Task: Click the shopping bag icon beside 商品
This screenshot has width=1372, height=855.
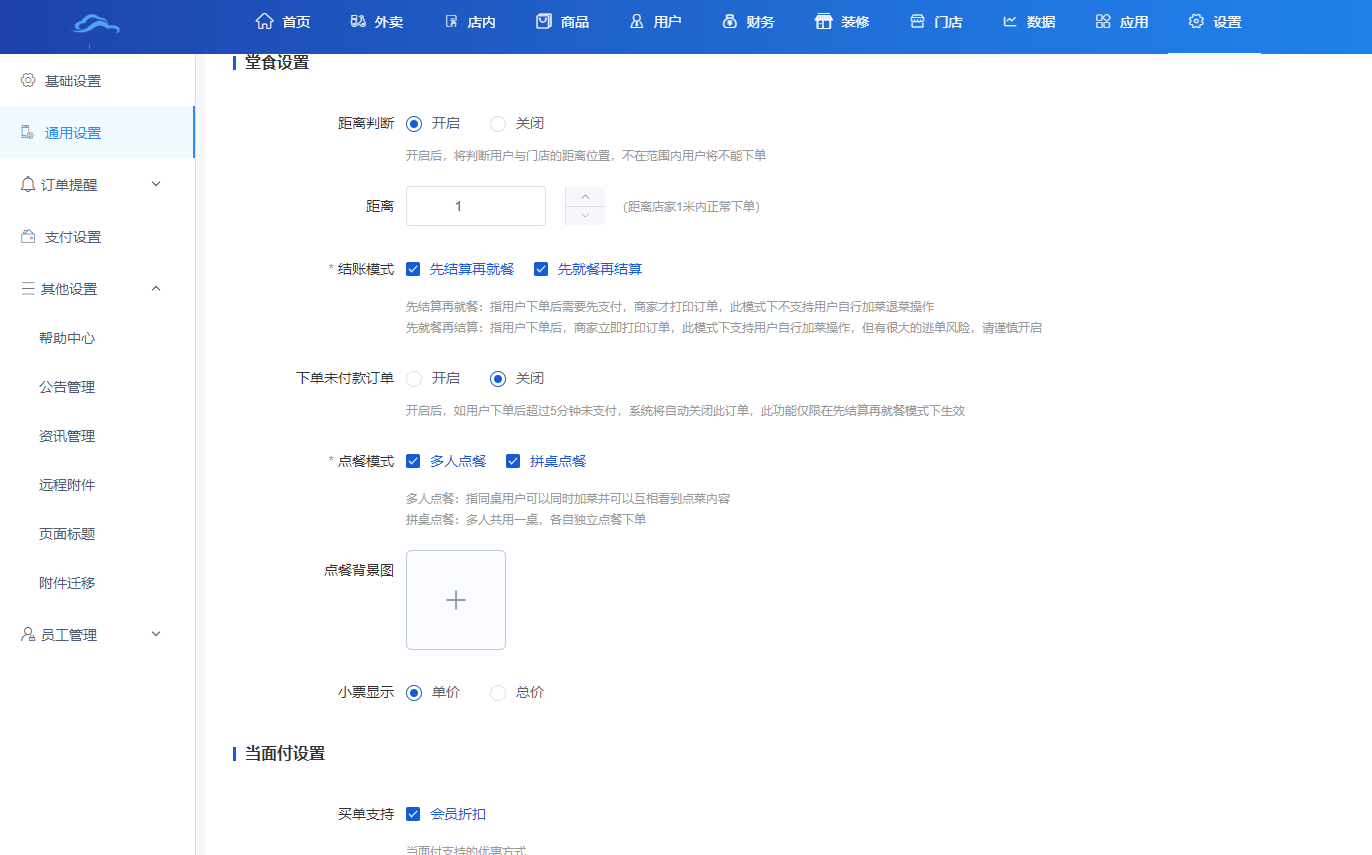Action: click(544, 21)
